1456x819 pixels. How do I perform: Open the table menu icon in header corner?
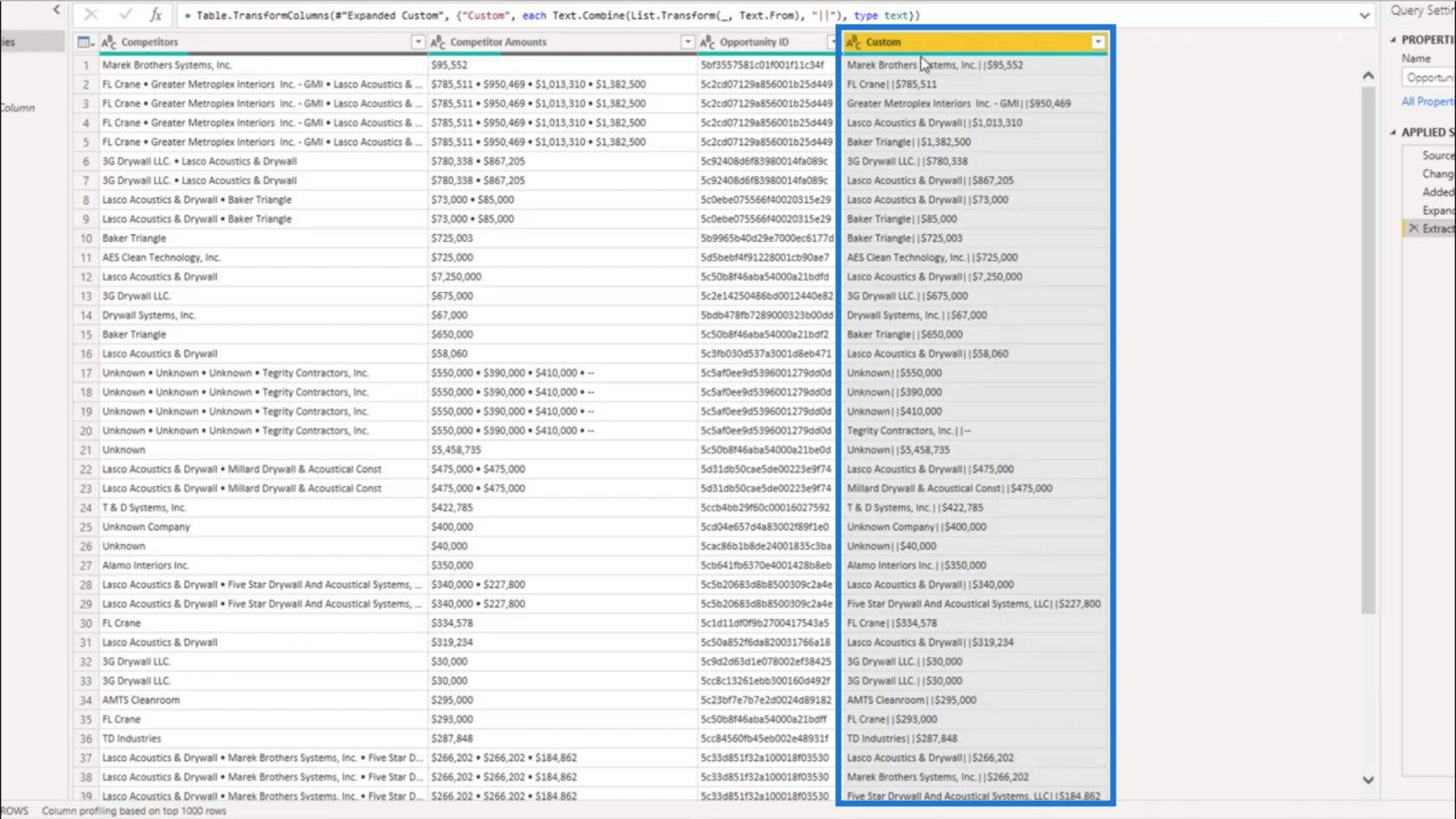click(85, 42)
